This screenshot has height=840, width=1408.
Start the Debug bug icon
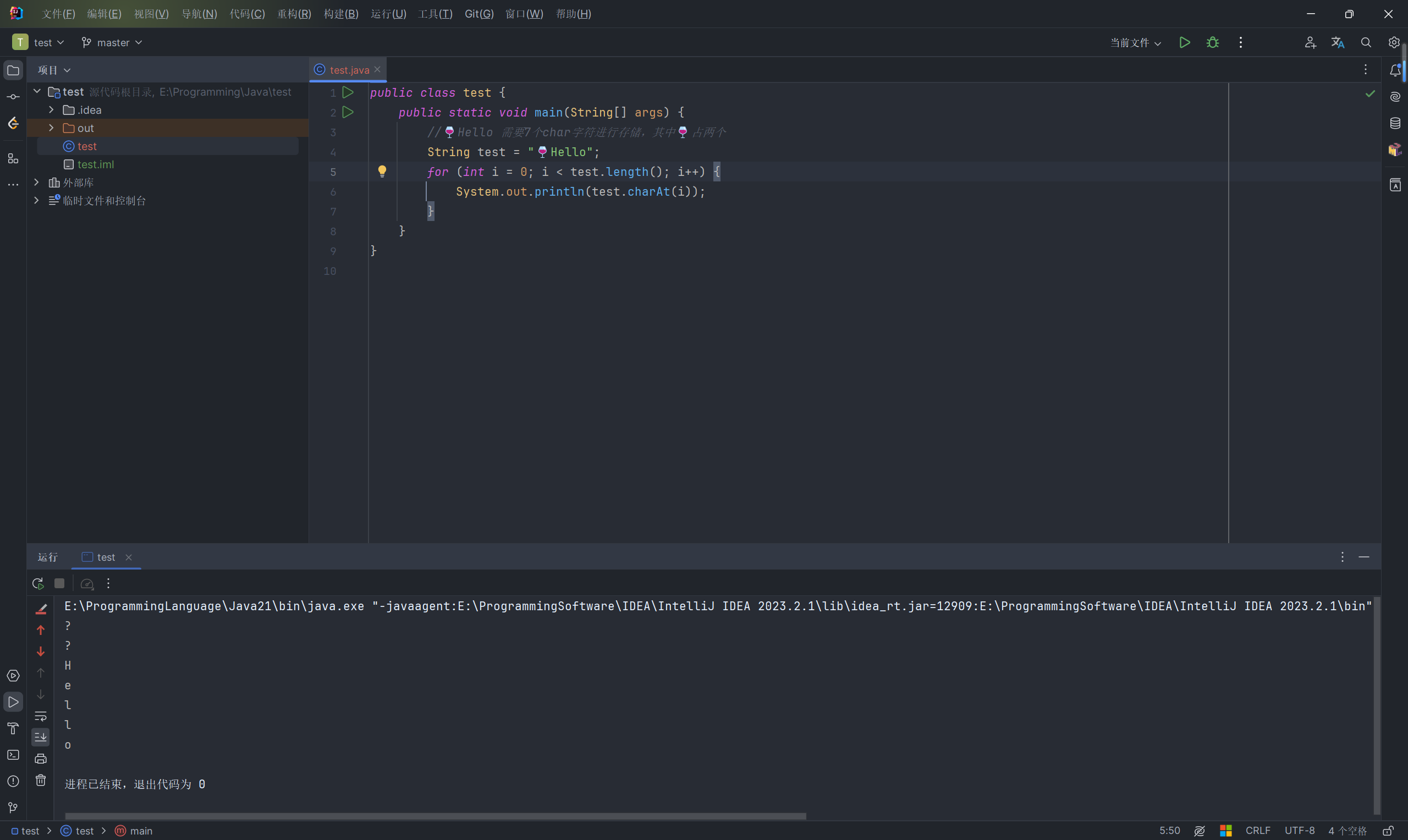pos(1212,42)
